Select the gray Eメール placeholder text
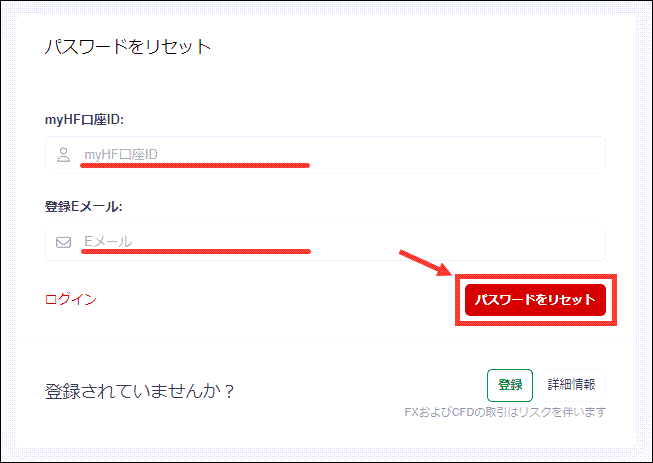This screenshot has height=463, width=653. [108, 241]
